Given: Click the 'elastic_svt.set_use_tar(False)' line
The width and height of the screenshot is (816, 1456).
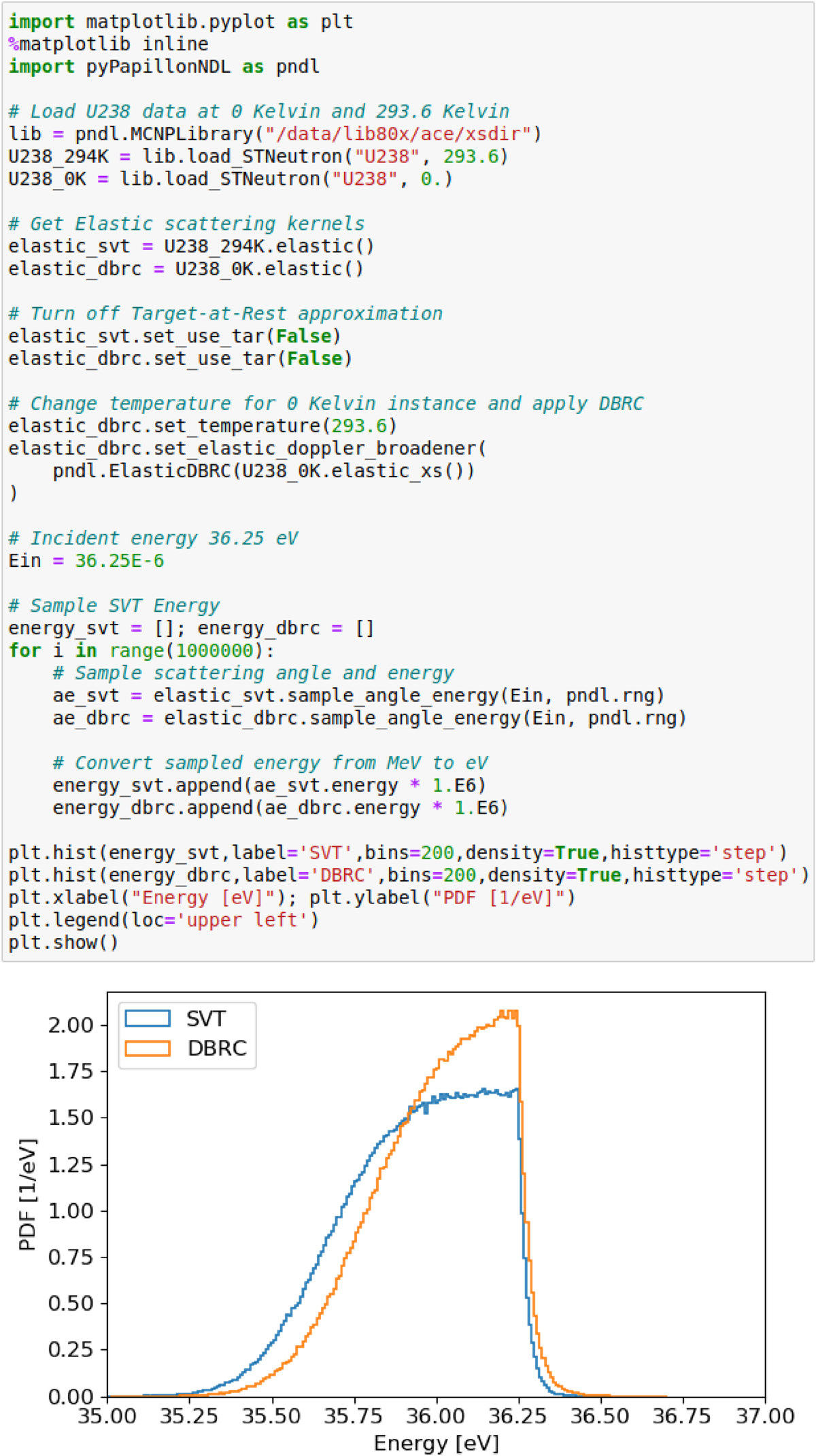Looking at the screenshot, I should pyautogui.click(x=174, y=336).
